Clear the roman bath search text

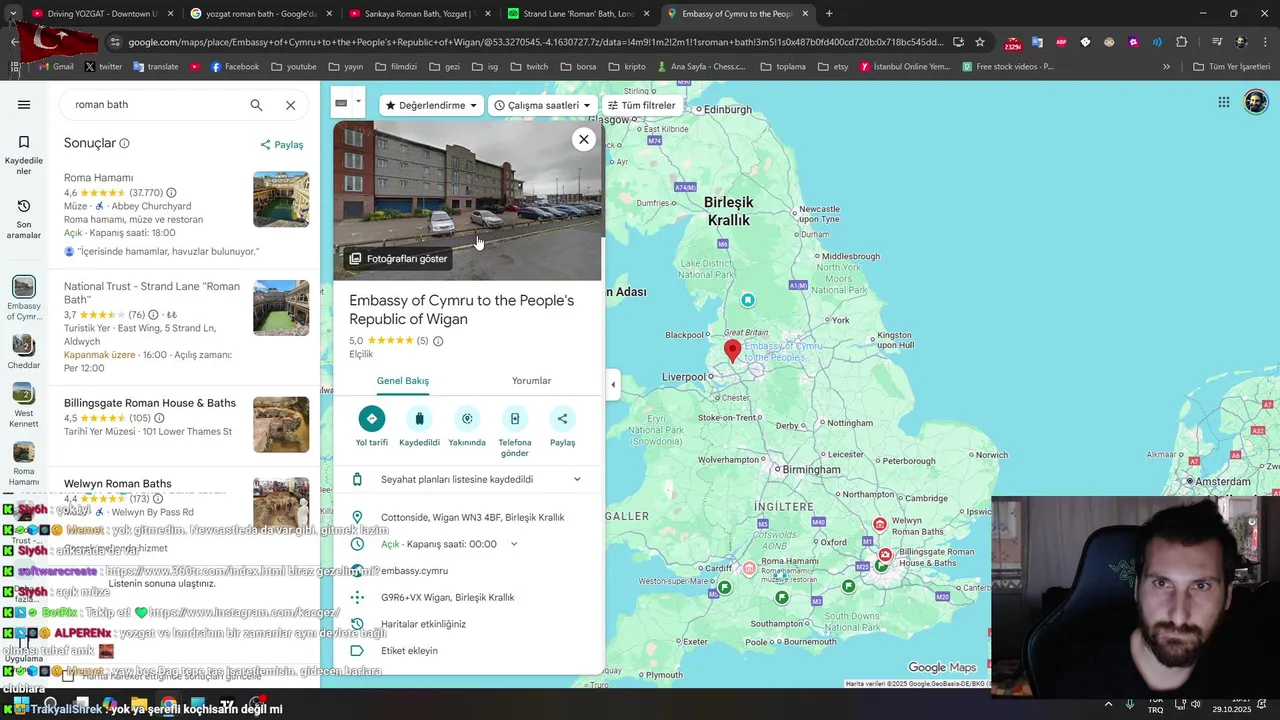click(290, 105)
